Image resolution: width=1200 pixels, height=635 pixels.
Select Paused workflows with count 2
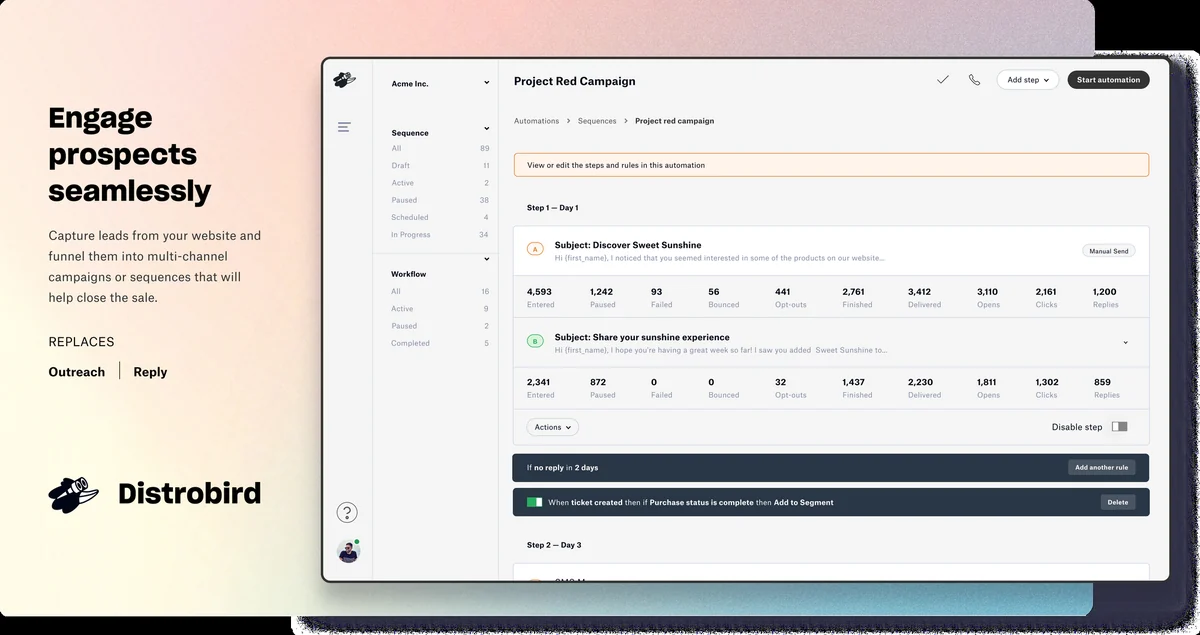coord(440,326)
